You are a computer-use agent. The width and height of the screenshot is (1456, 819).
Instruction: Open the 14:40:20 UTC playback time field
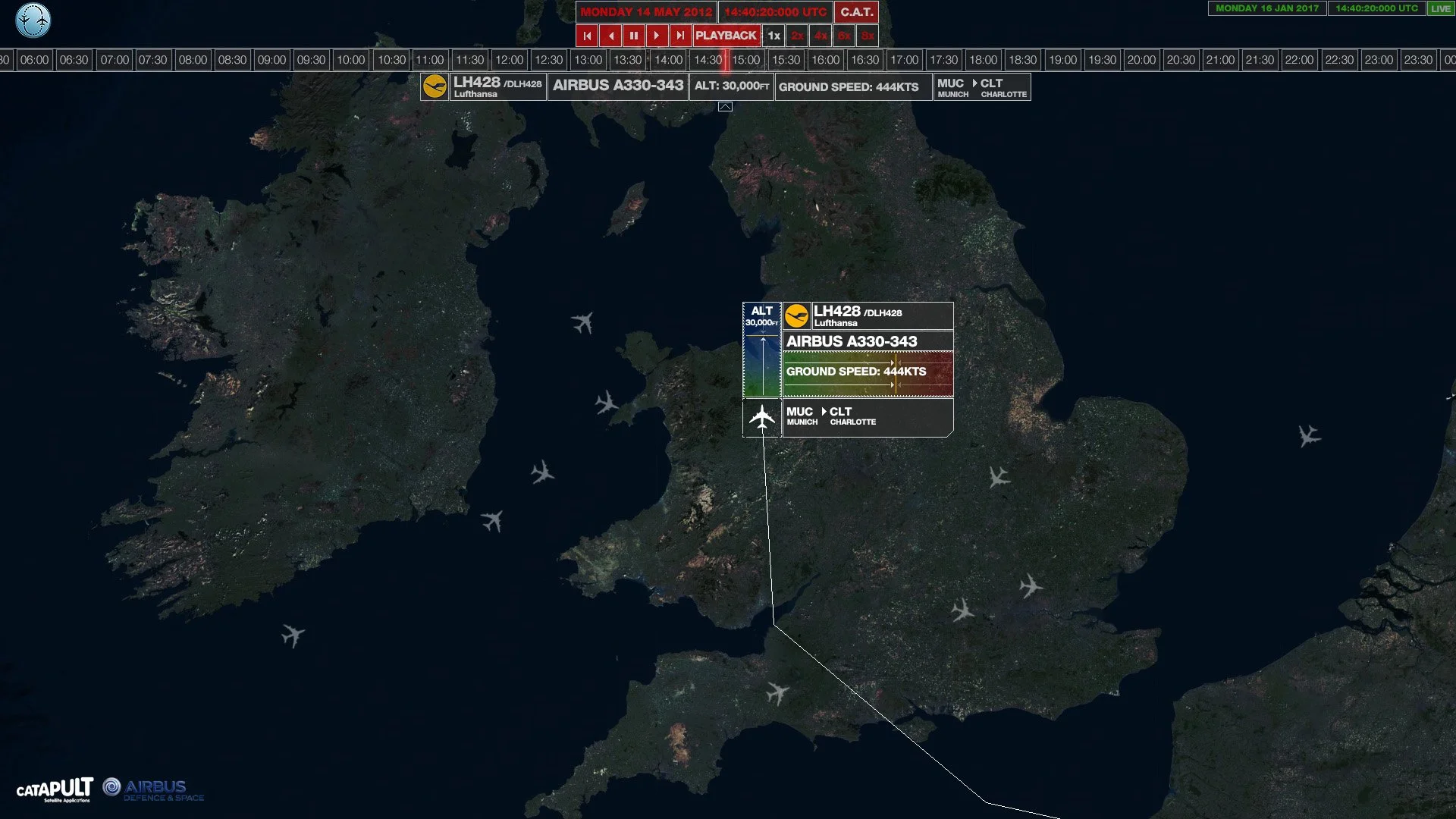click(775, 12)
